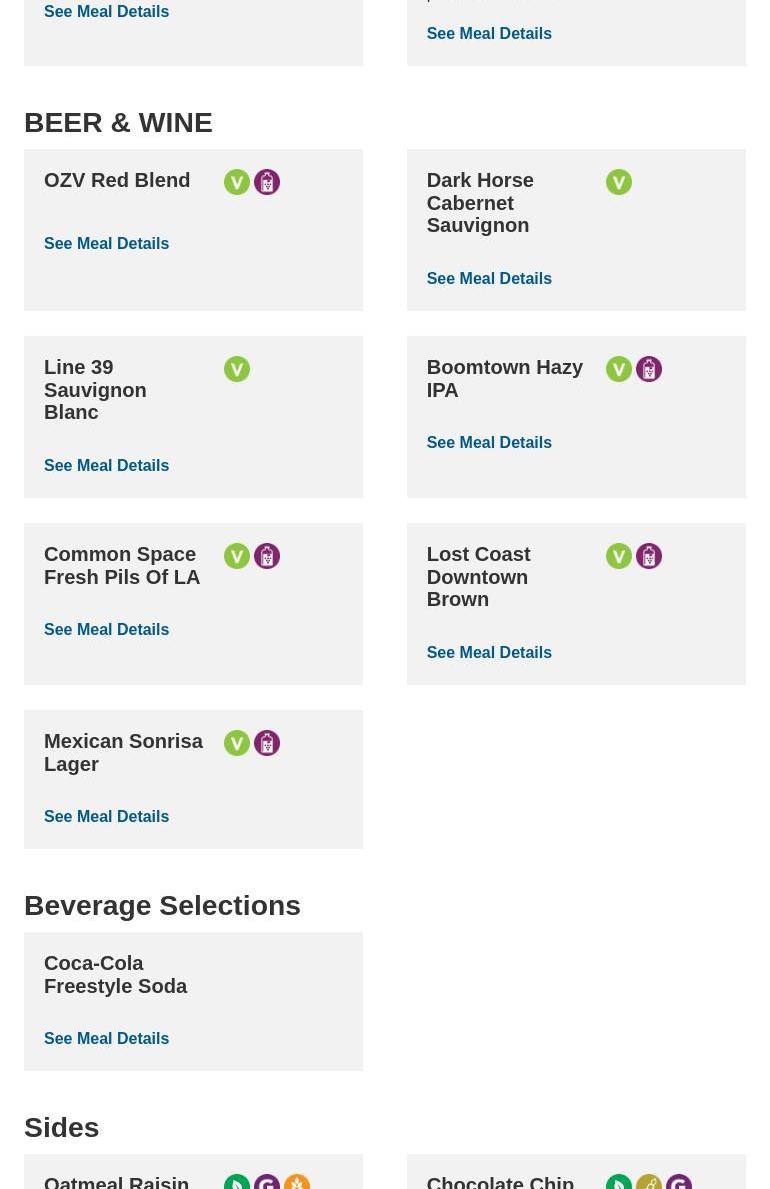
Task: Open meal details for Common Space Fresh Pils
Action: coord(106,629)
